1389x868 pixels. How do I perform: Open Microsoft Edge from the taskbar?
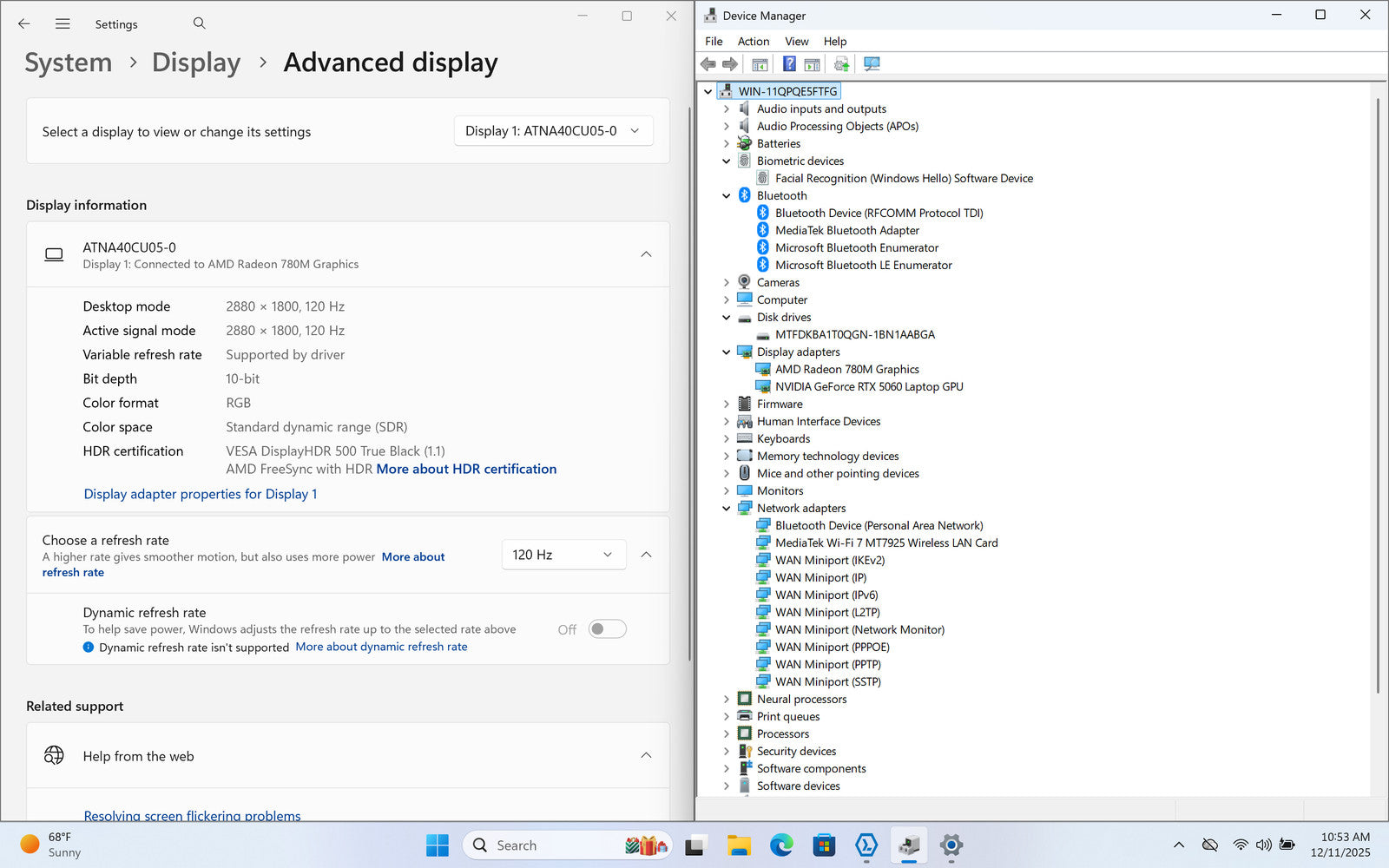tap(781, 845)
